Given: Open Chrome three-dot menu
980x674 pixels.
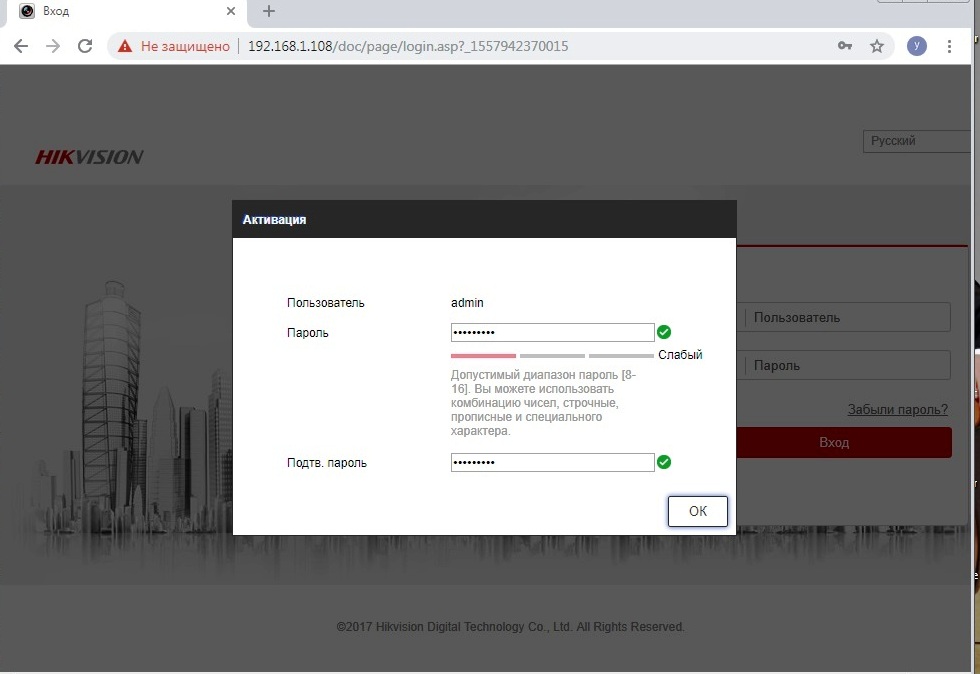Looking at the screenshot, I should [x=948, y=46].
